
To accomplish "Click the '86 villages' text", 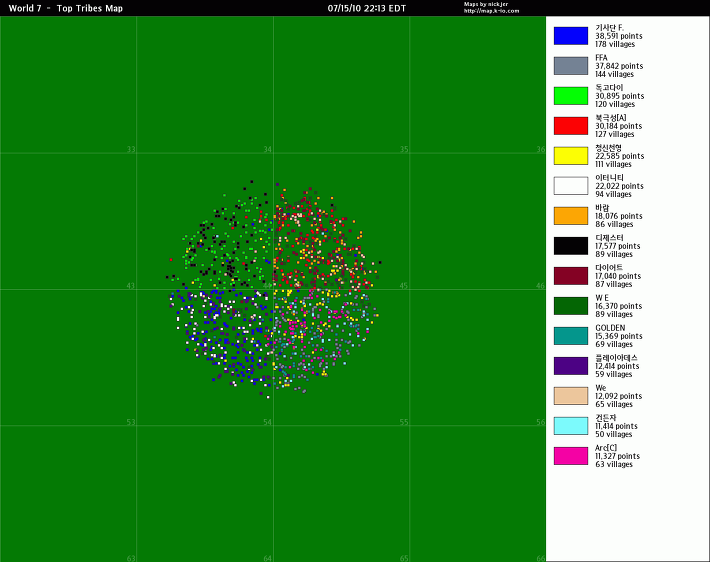I will [614, 224].
